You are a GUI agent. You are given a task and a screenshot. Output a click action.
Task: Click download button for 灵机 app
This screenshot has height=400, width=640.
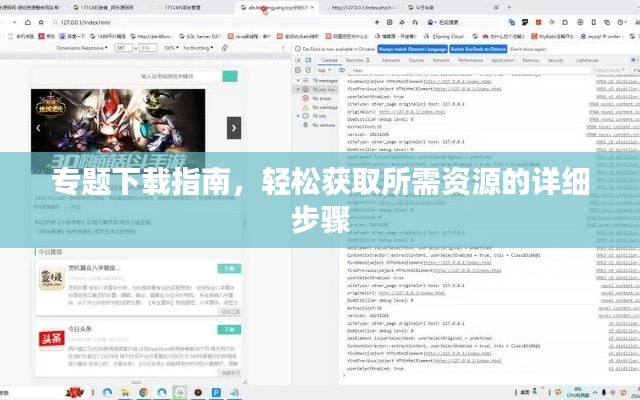pos(229,269)
